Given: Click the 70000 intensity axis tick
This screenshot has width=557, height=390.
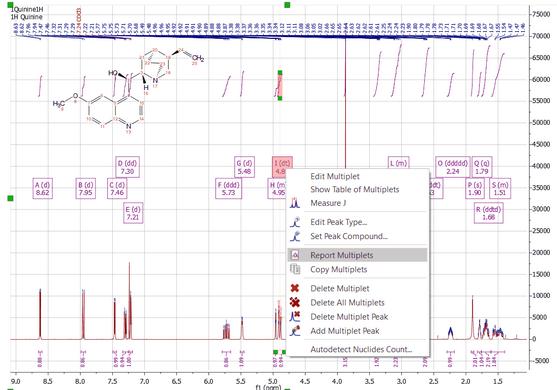Looking at the screenshot, I should pyautogui.click(x=541, y=36).
